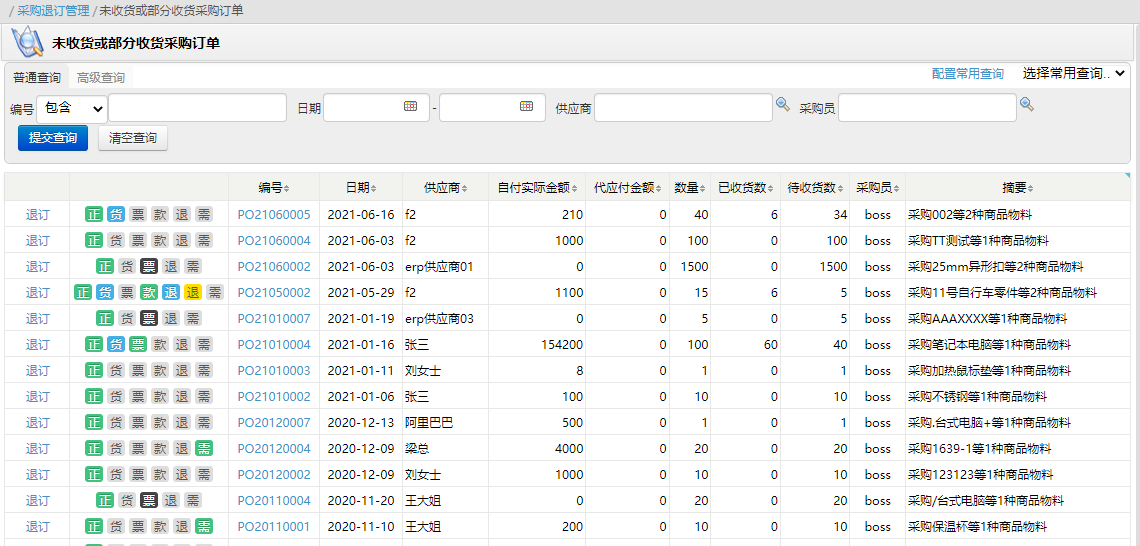
Task: Open the start date calendar picker
Action: 410,106
